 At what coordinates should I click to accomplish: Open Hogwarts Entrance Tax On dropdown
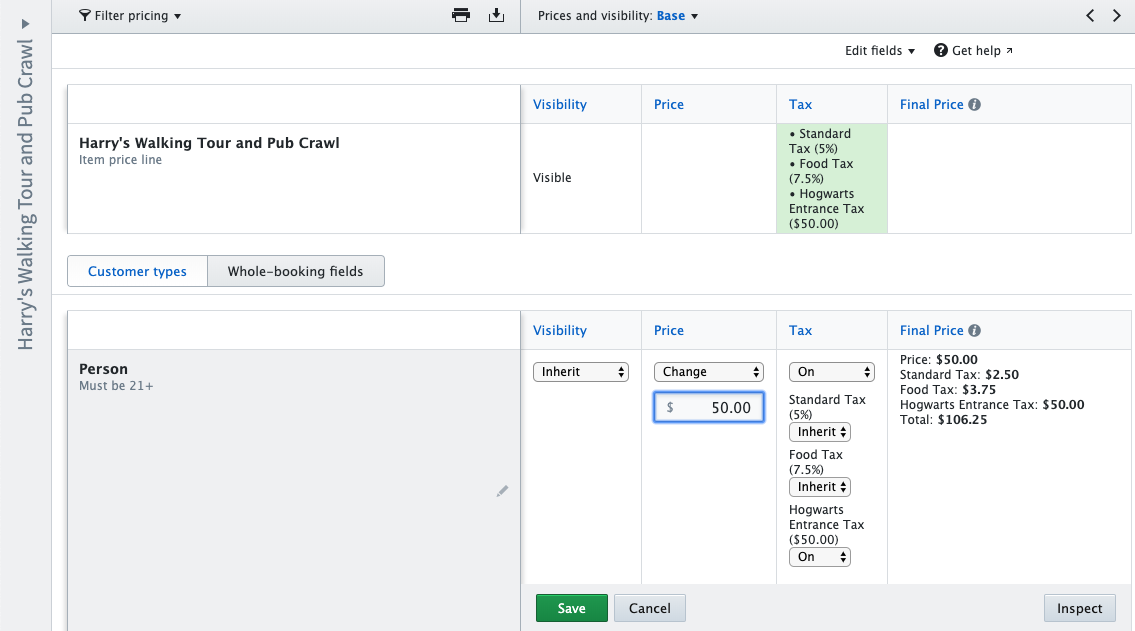[x=819, y=556]
